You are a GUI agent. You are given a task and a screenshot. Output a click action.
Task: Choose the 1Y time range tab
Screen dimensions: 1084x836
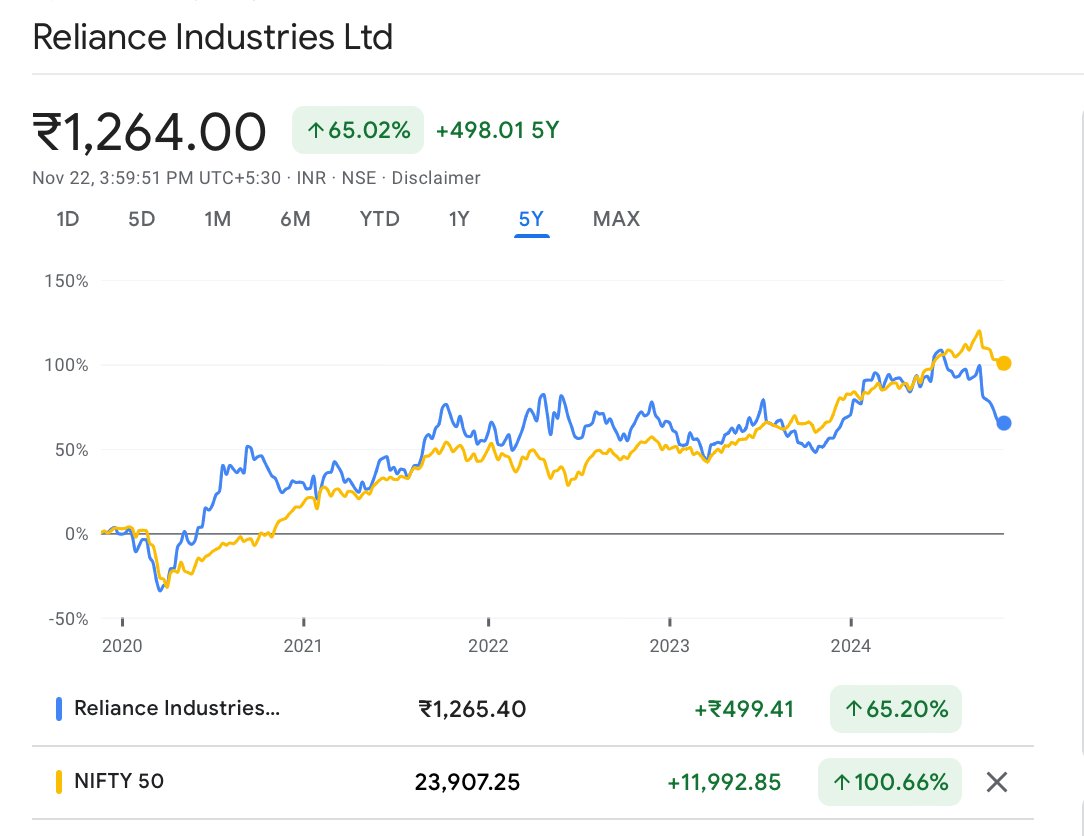(x=459, y=219)
